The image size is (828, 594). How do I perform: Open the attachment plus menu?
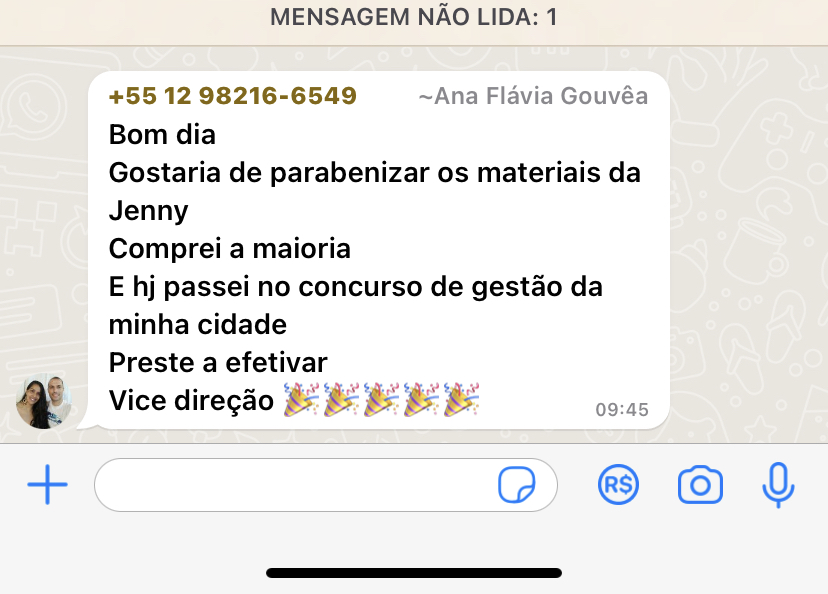tap(48, 485)
